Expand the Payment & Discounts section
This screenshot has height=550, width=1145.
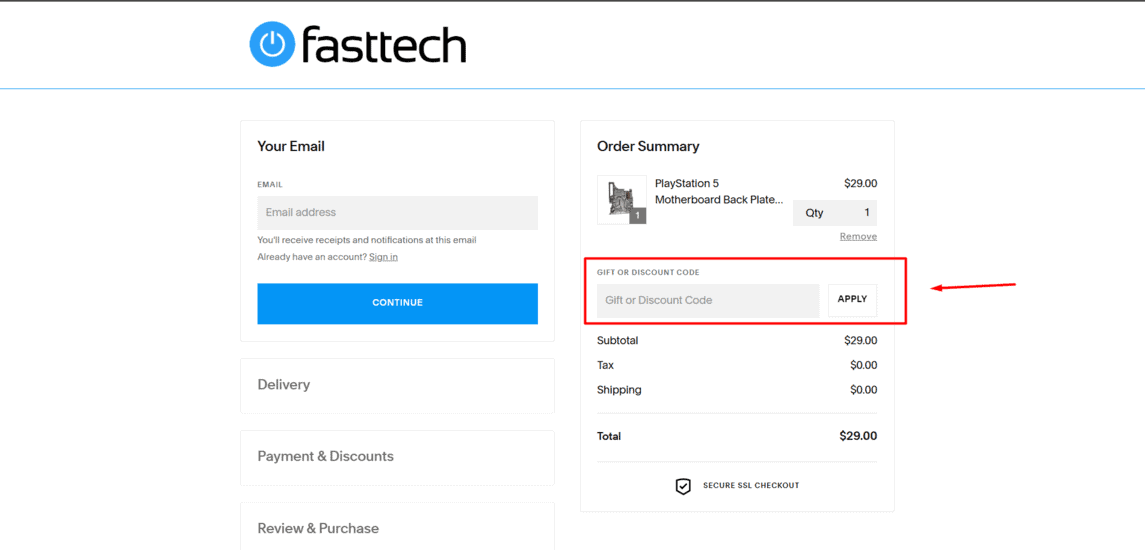pyautogui.click(x=397, y=457)
